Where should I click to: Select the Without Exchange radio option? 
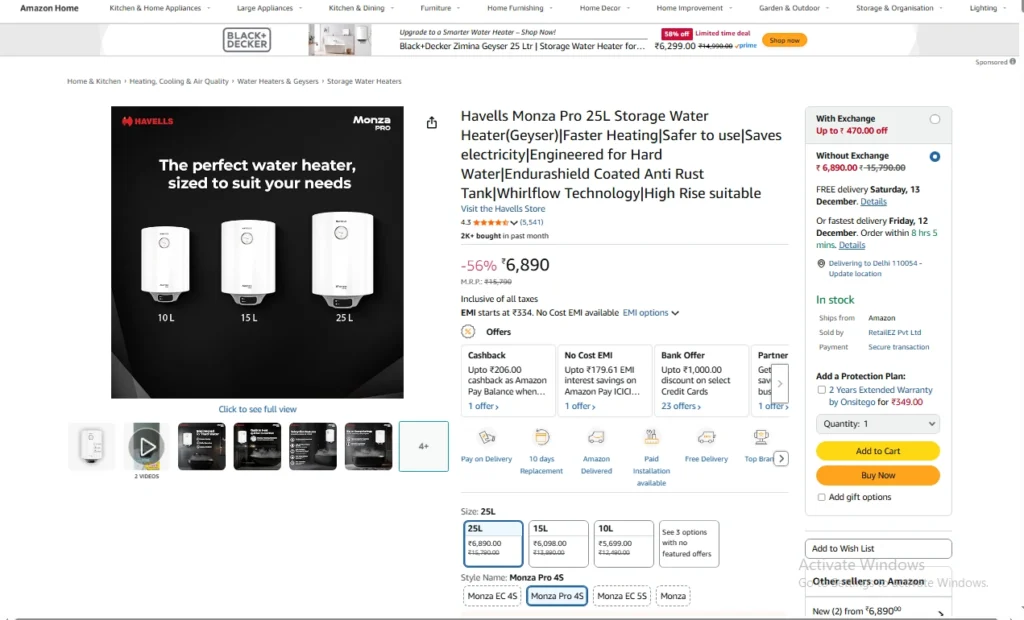[x=935, y=157]
